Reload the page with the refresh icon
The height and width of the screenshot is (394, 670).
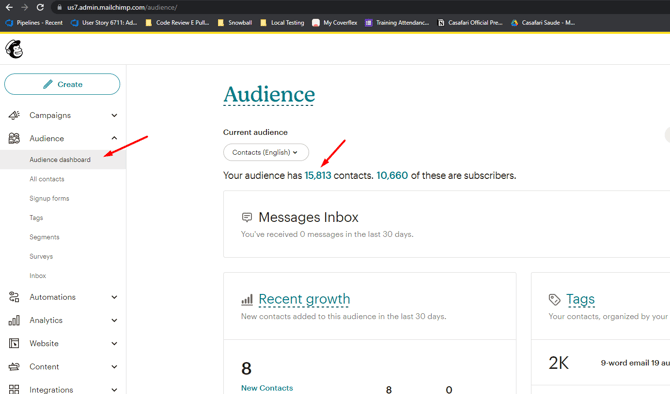[x=40, y=7]
